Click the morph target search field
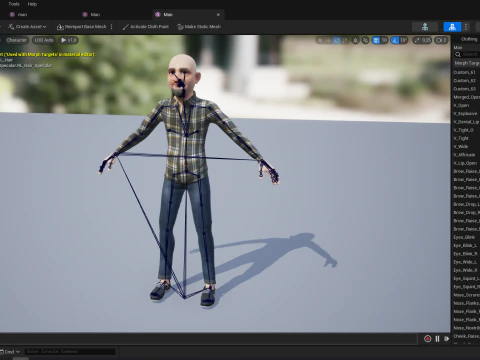480x360 pixels. [471, 54]
